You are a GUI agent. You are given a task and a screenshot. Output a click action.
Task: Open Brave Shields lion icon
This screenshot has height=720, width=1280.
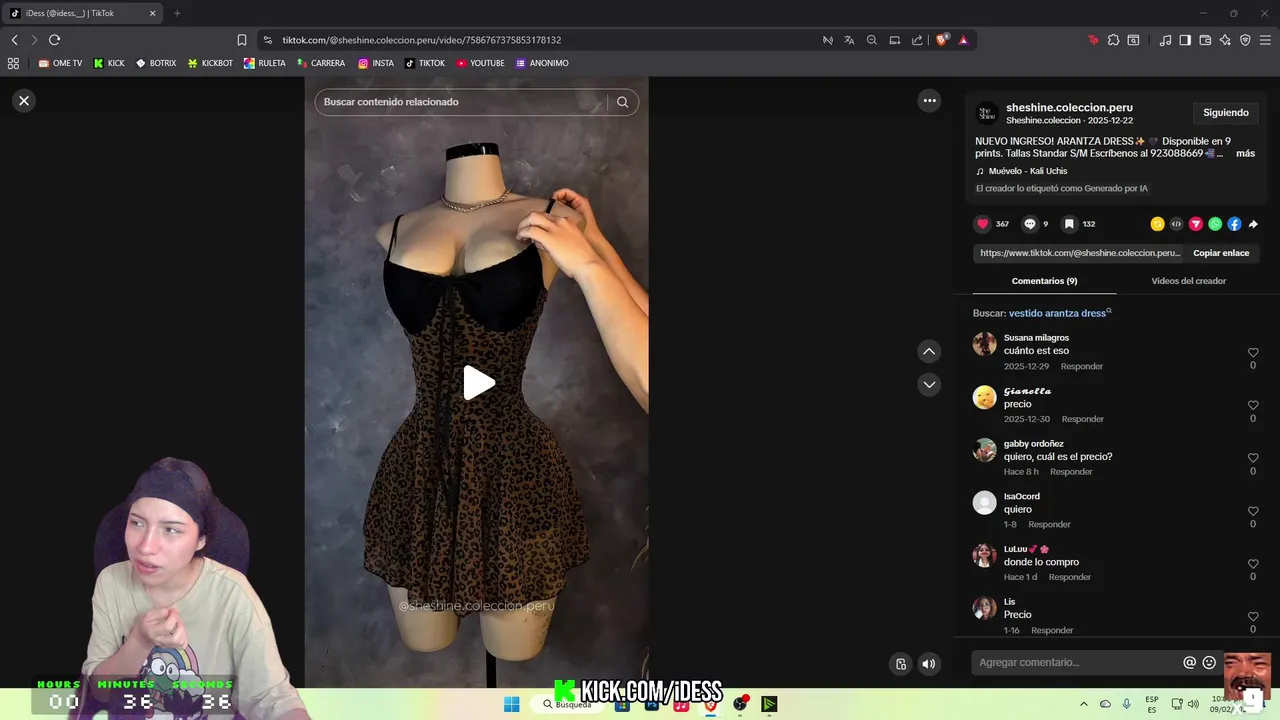942,40
